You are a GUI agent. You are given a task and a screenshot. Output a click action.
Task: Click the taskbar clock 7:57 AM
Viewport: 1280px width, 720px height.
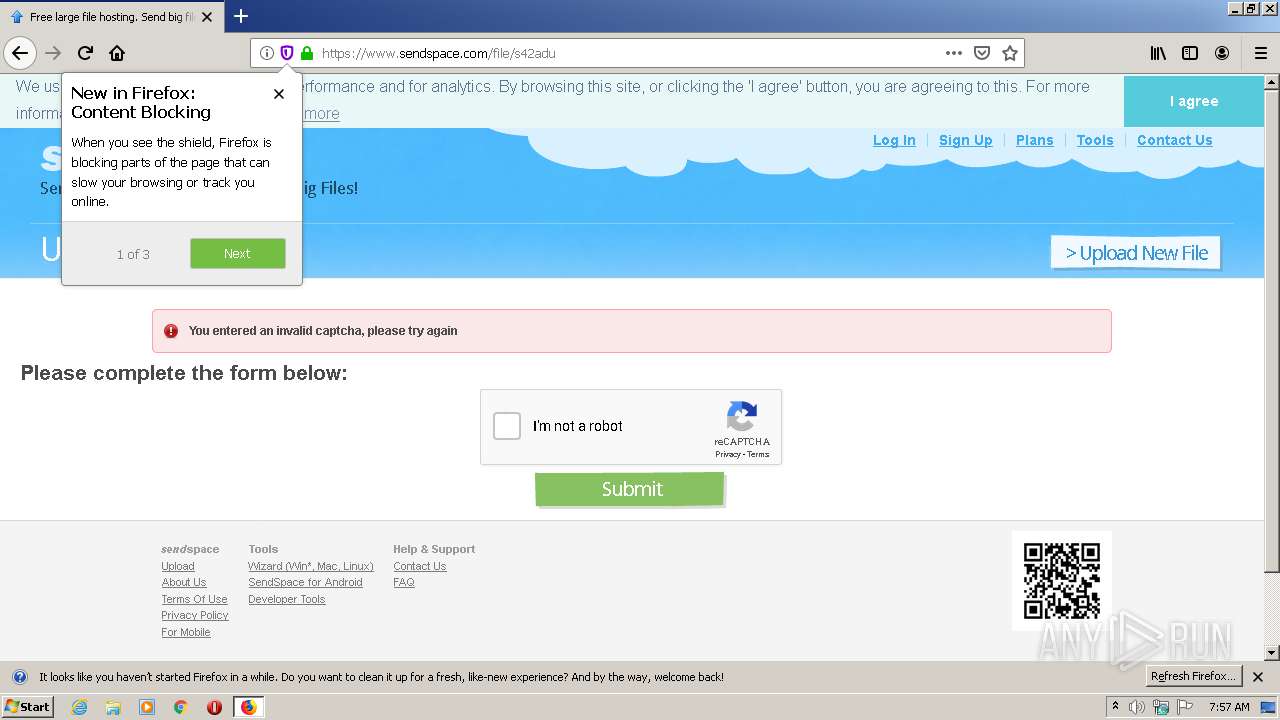[1229, 707]
